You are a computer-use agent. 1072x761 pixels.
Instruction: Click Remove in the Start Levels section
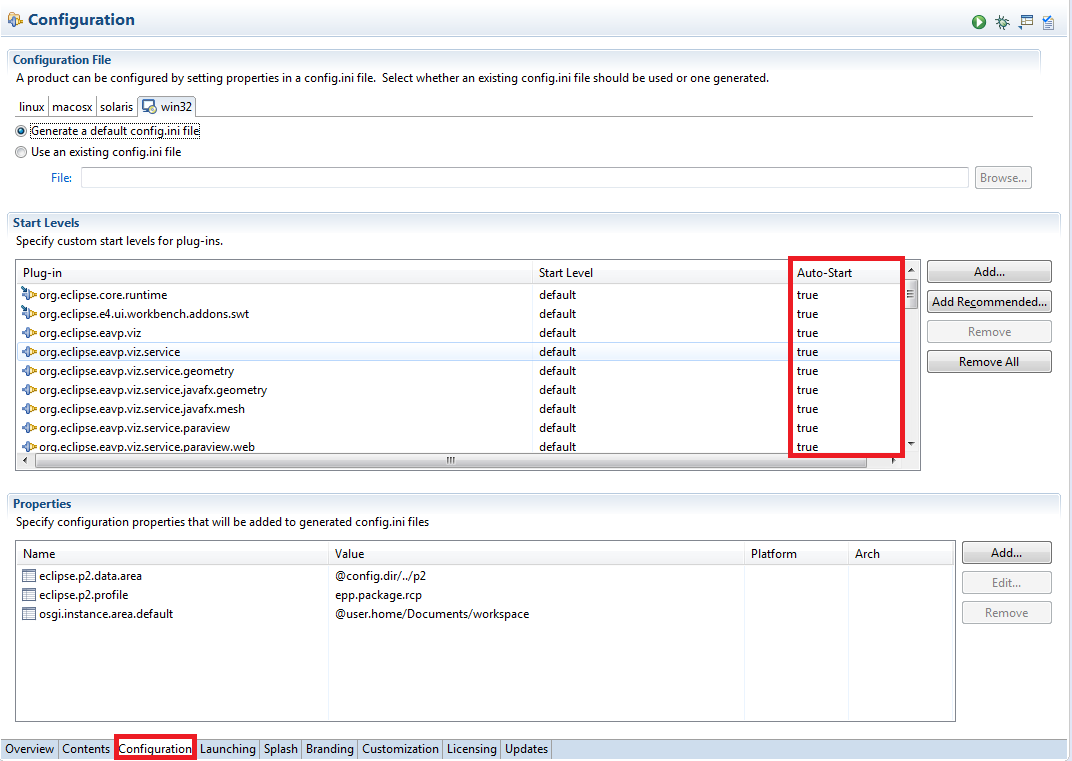989,332
